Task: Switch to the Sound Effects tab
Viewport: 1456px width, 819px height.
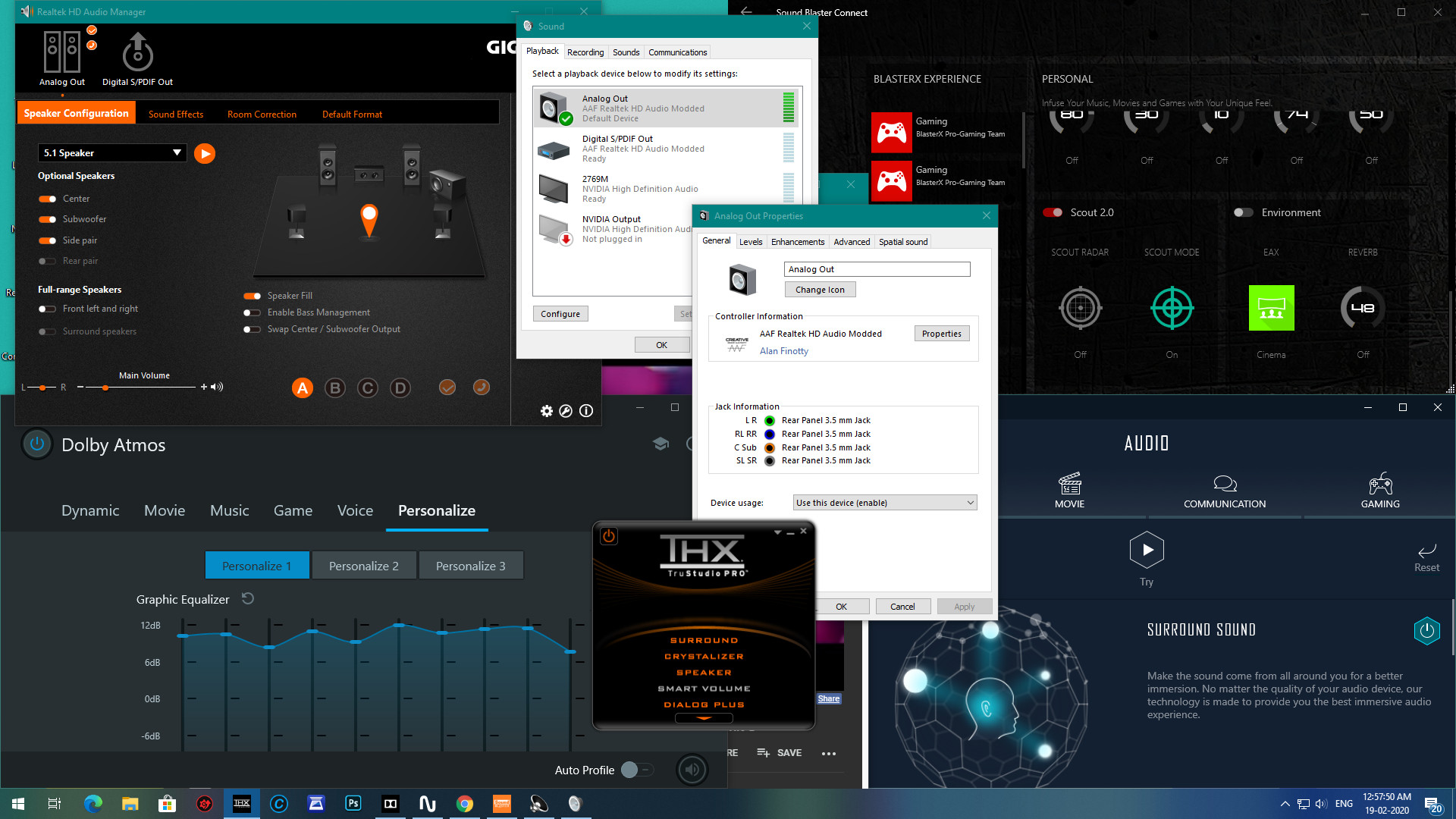Action: [x=176, y=115]
